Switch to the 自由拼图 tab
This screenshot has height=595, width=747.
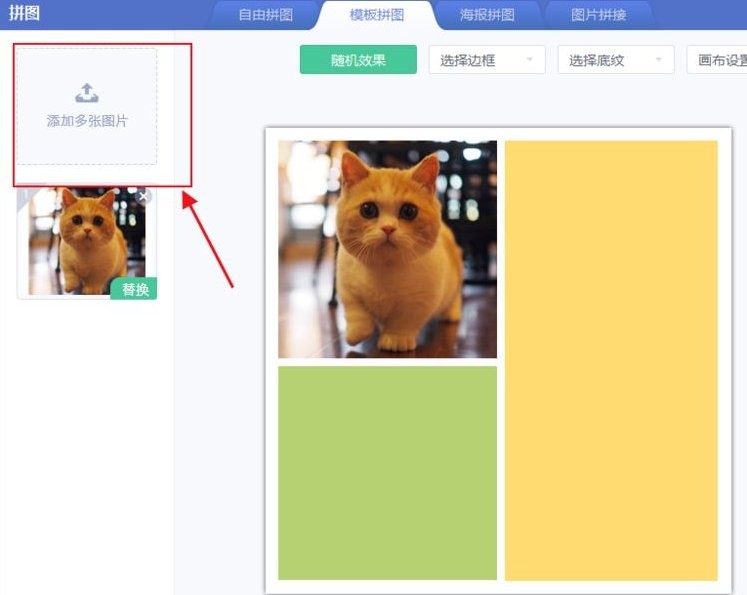tap(265, 15)
